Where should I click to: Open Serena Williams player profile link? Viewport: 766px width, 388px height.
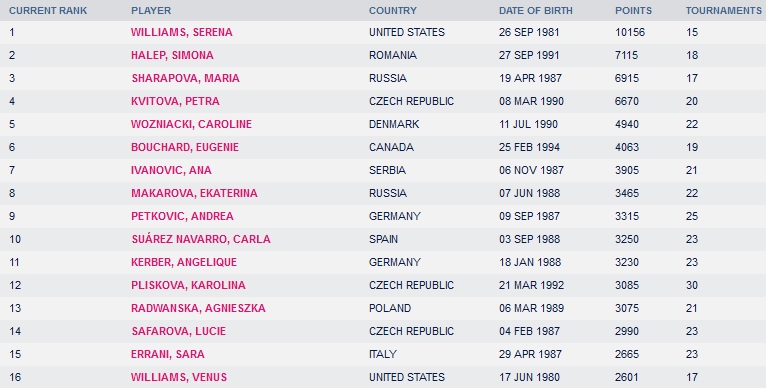181,32
